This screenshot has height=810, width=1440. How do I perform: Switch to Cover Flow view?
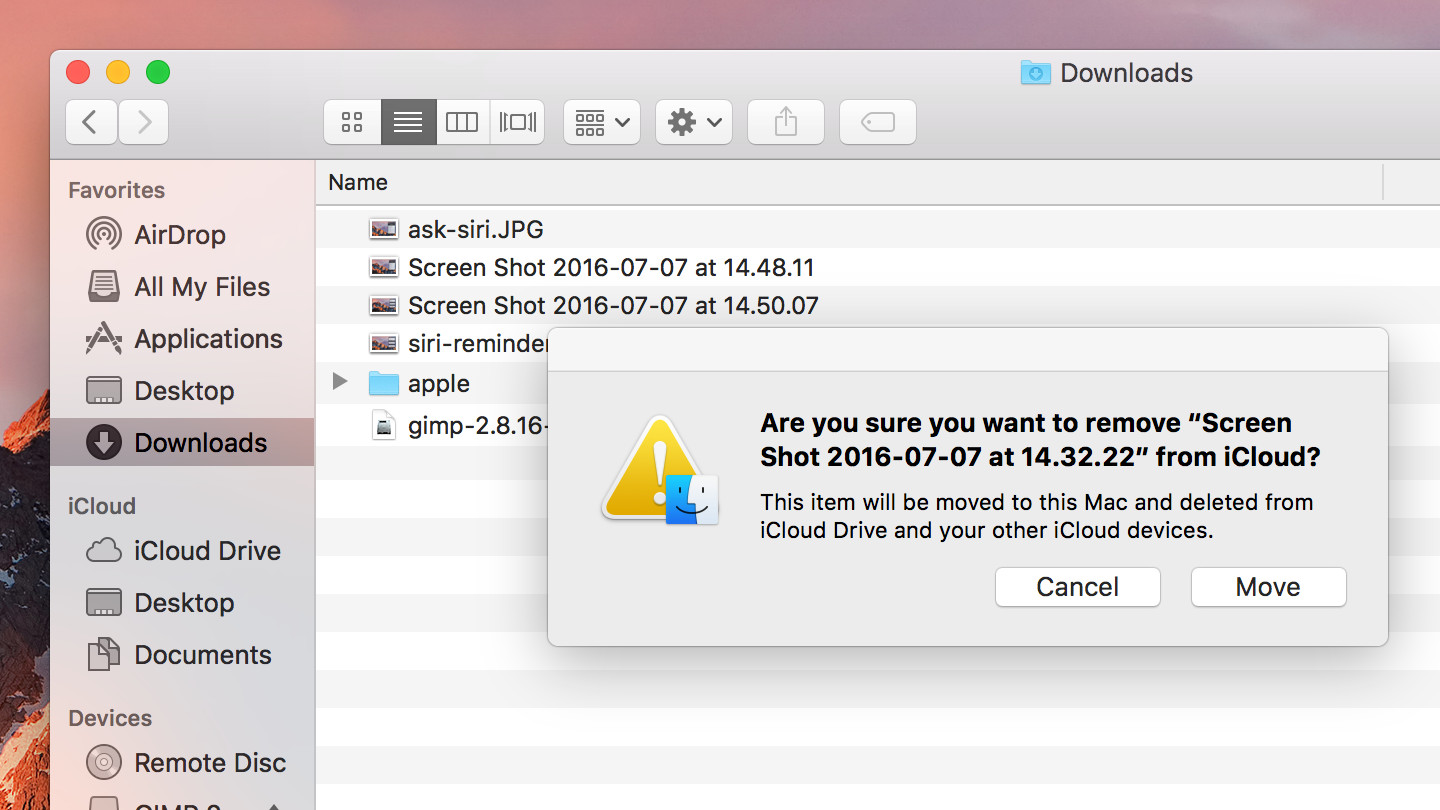(x=517, y=122)
